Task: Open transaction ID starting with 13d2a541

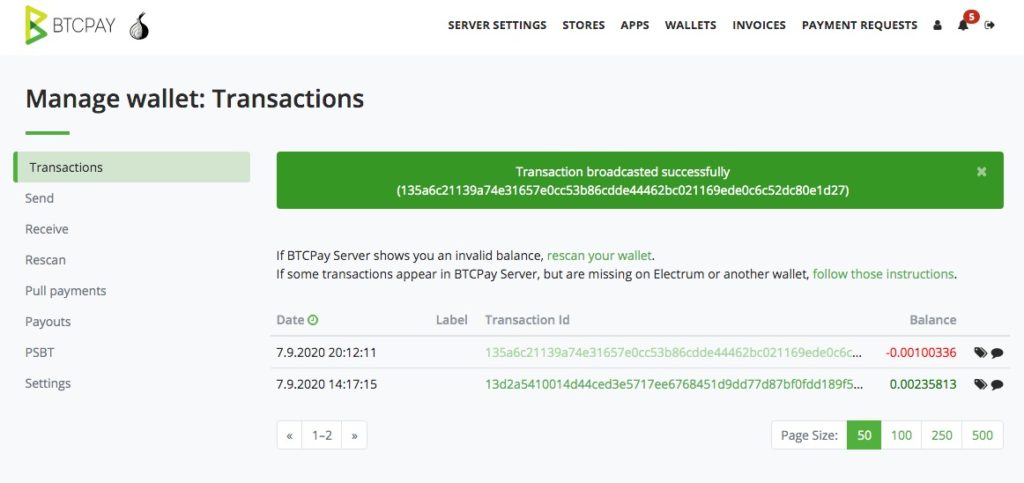Action: [673, 384]
